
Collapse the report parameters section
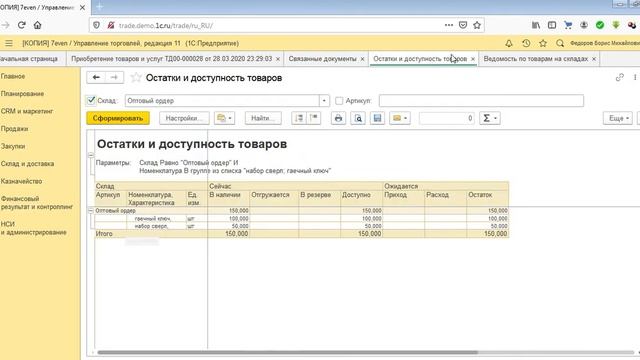[x=91, y=155]
